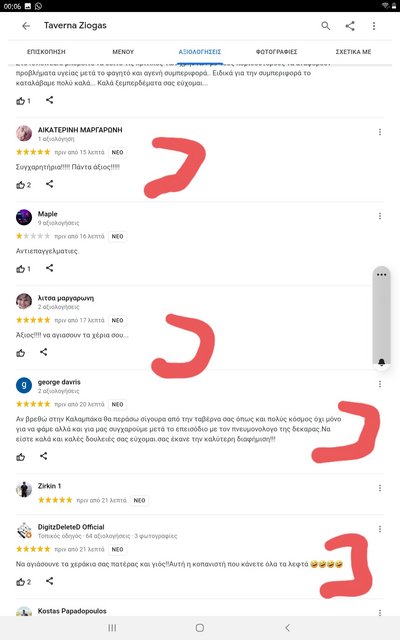Like Maple's one-star review
The width and height of the screenshot is (400, 640).
(x=20, y=269)
